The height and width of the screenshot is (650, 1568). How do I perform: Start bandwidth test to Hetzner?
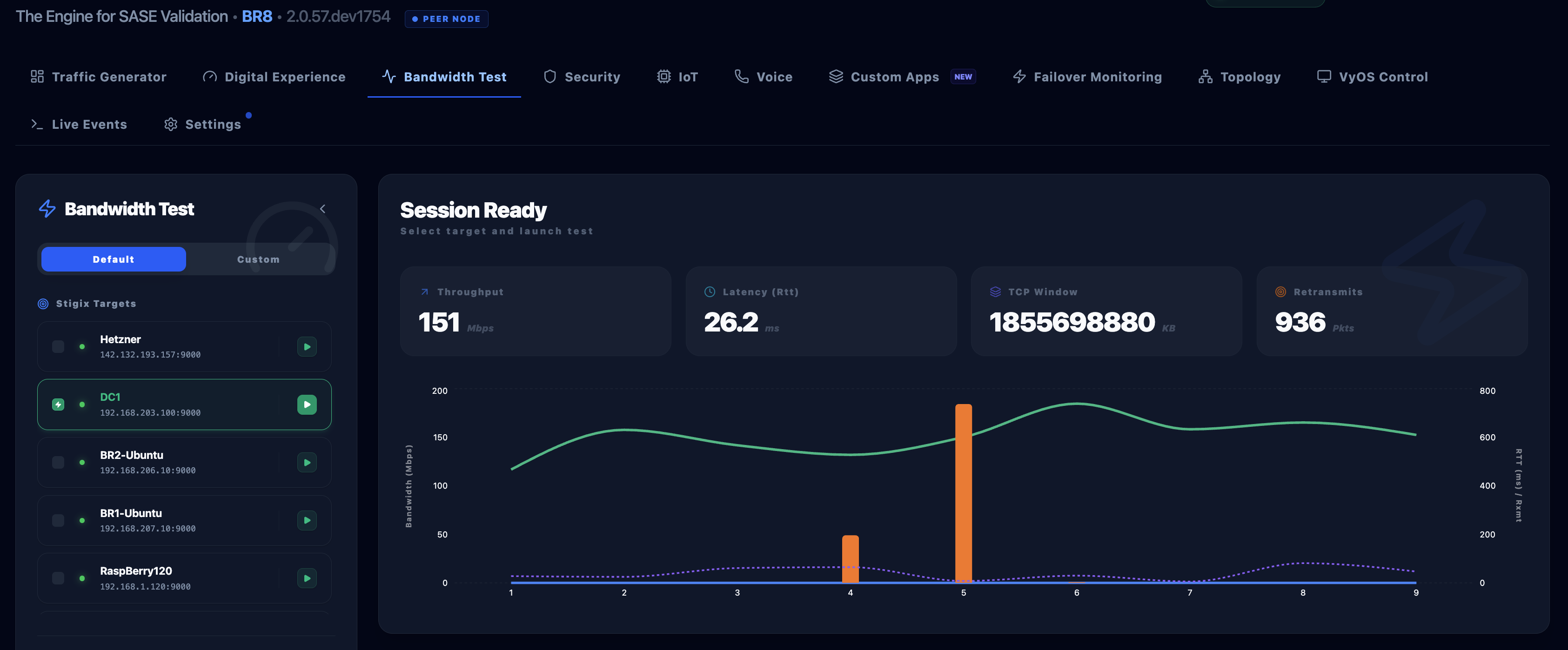click(307, 346)
